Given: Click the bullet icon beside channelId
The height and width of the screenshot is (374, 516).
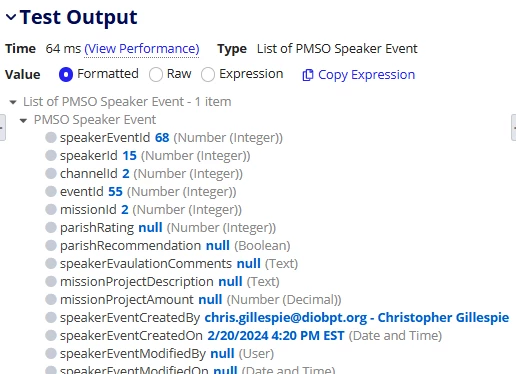Looking at the screenshot, I should pyautogui.click(x=51, y=173).
